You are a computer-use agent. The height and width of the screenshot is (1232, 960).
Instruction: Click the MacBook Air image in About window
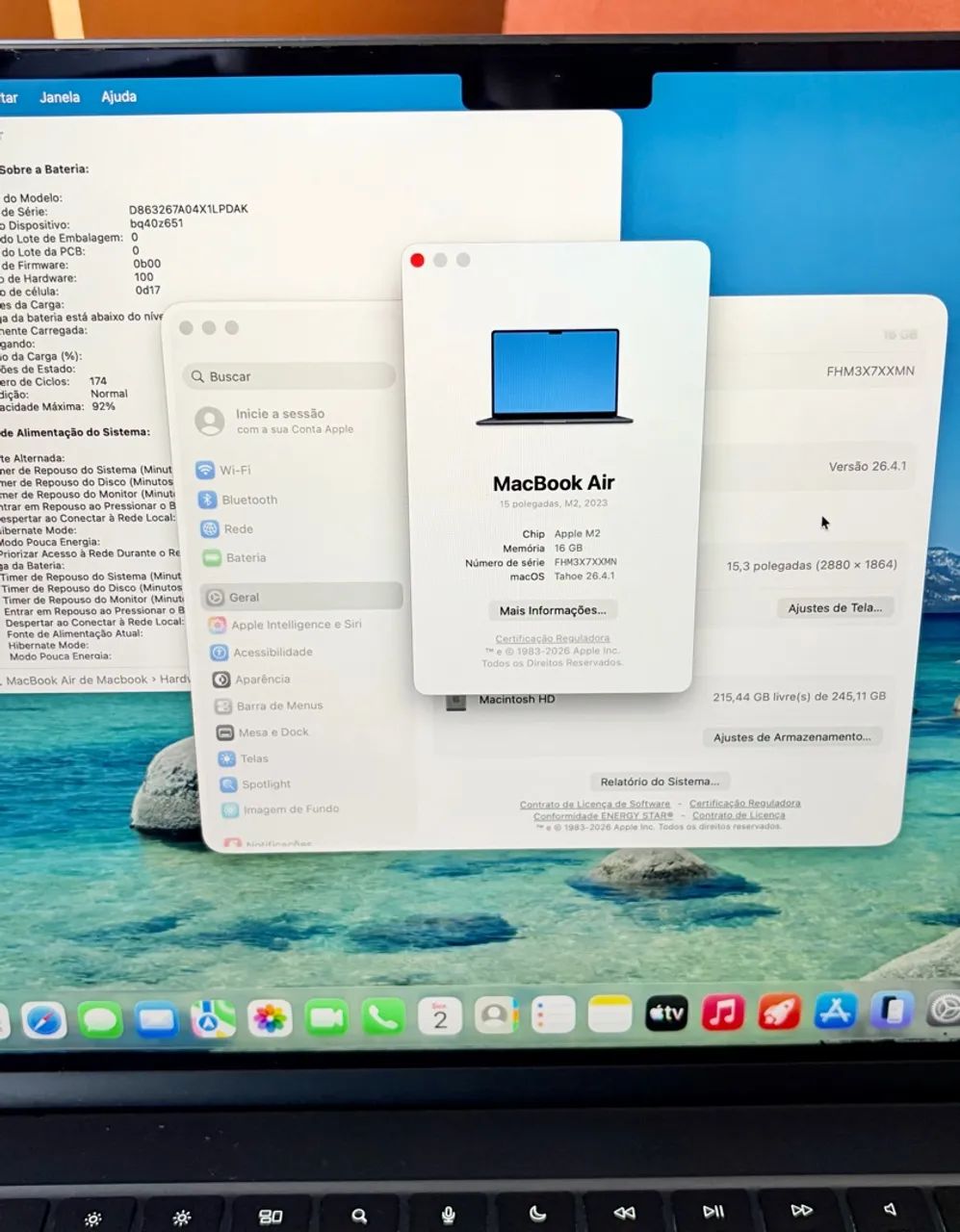[x=555, y=376]
